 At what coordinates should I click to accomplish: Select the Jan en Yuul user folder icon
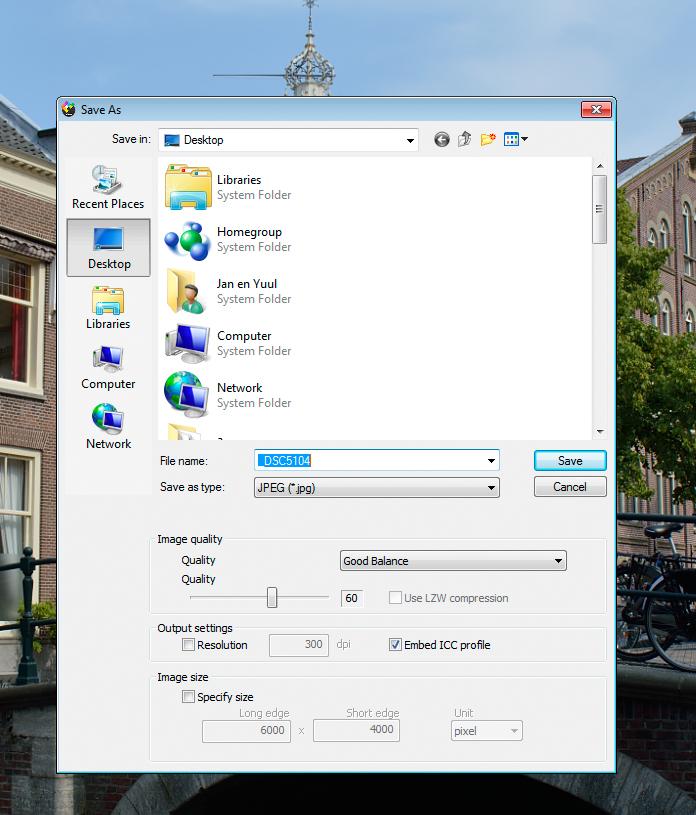tap(187, 291)
